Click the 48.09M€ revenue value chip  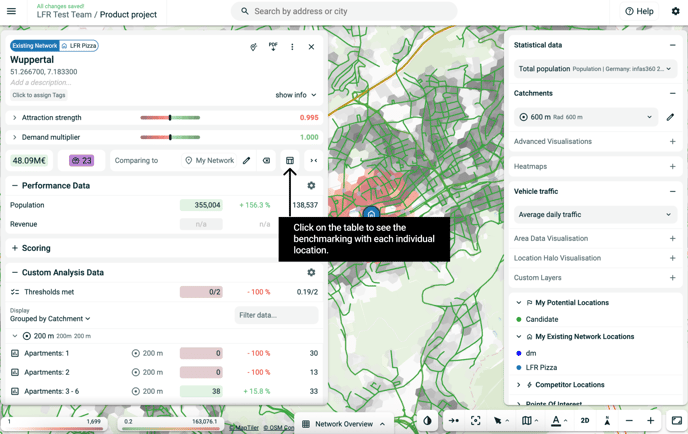29,161
